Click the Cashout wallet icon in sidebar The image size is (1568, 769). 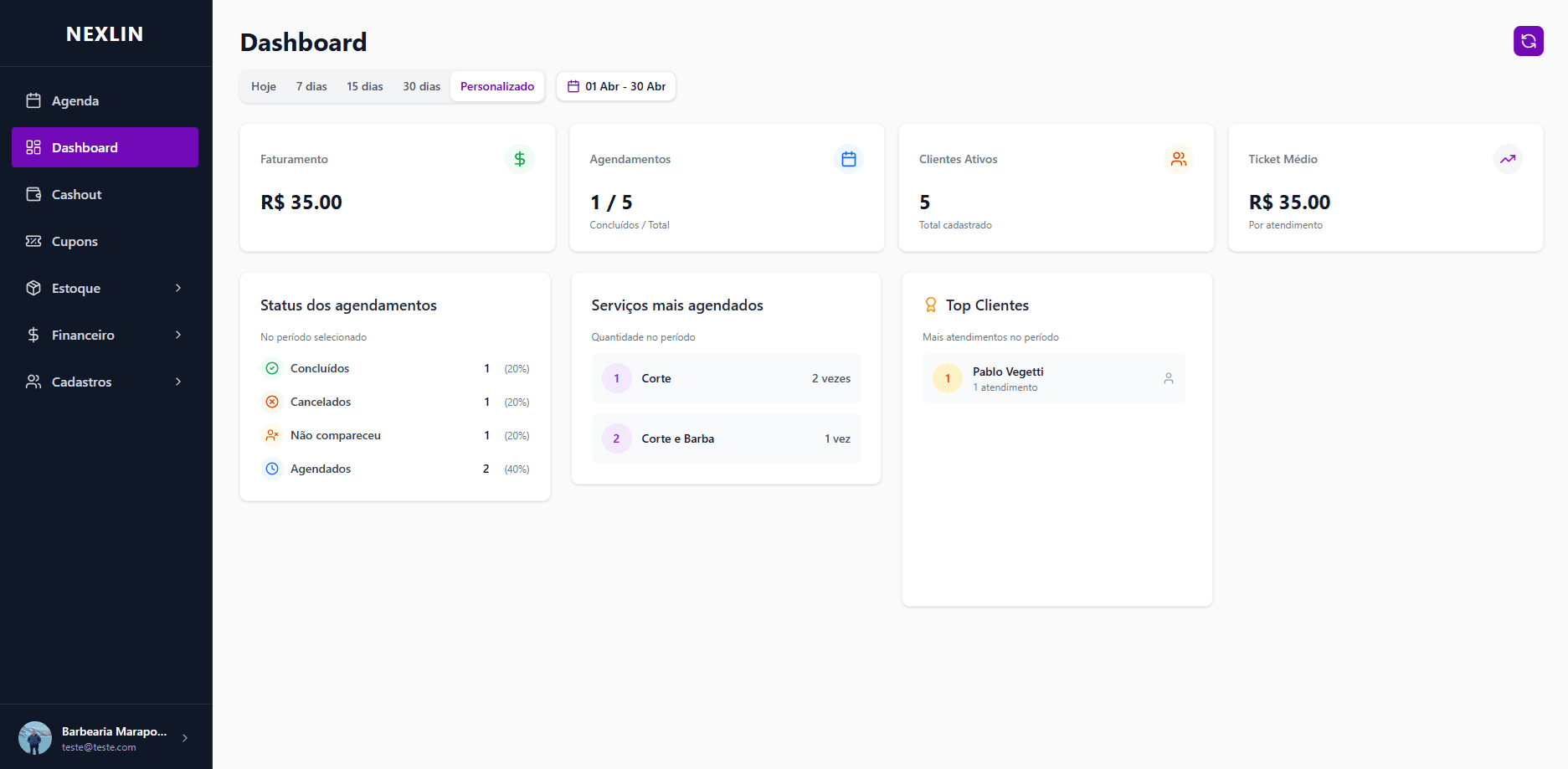[x=33, y=194]
